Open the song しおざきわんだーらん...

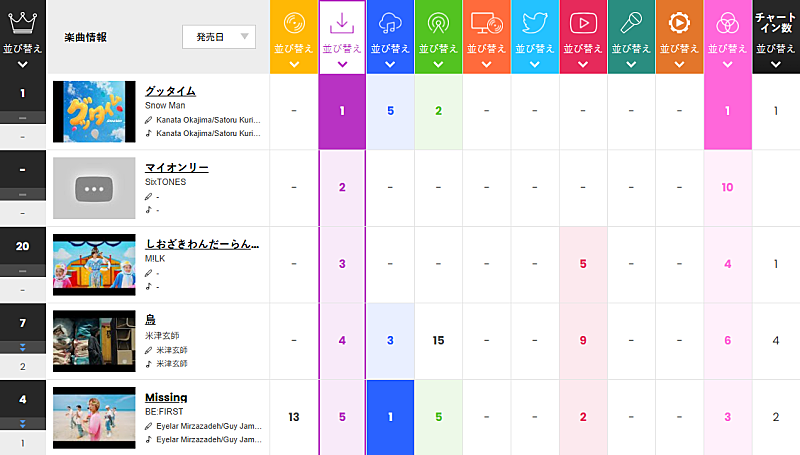tap(202, 244)
